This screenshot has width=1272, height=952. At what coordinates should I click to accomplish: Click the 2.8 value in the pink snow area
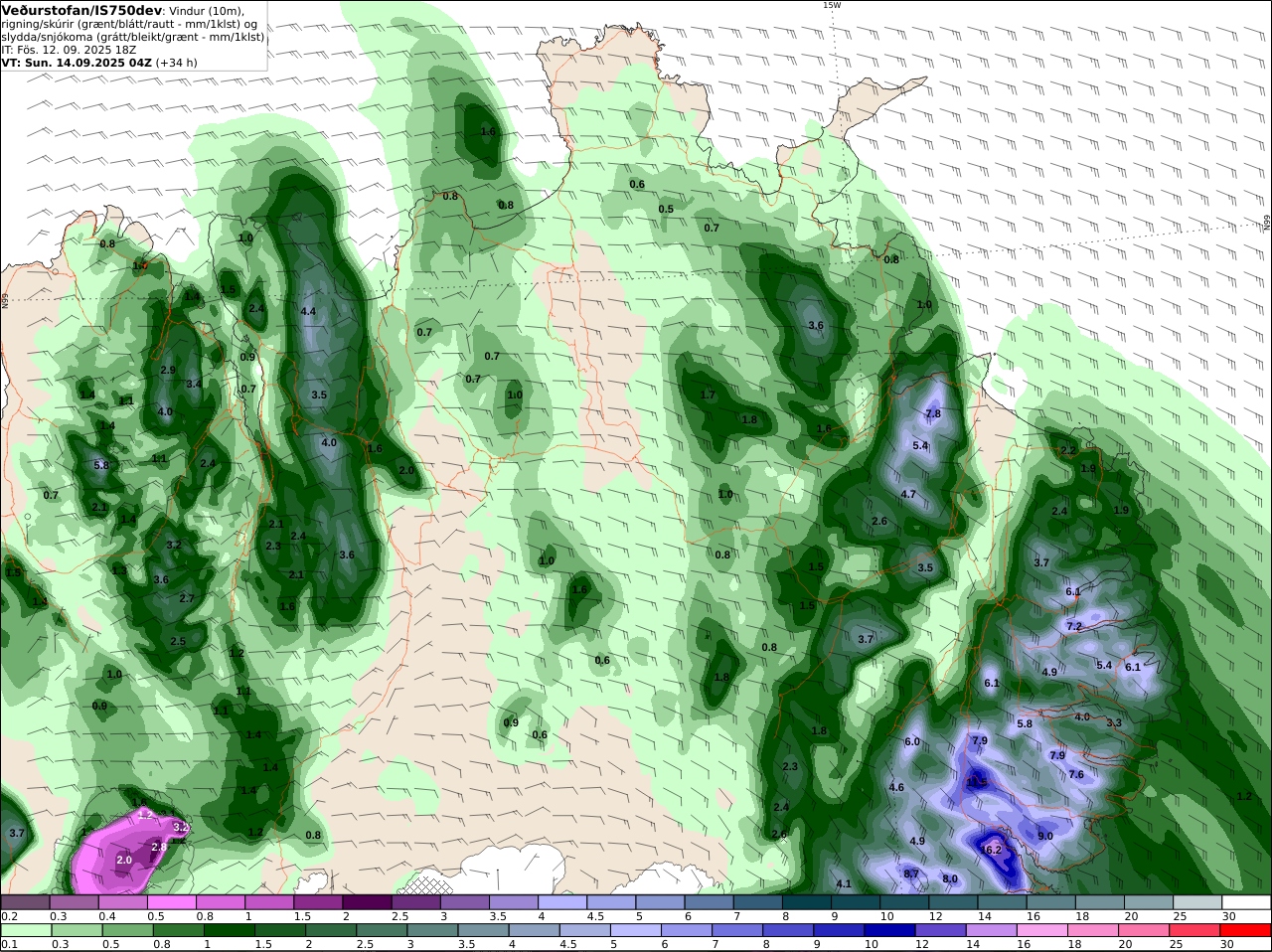pos(159,847)
